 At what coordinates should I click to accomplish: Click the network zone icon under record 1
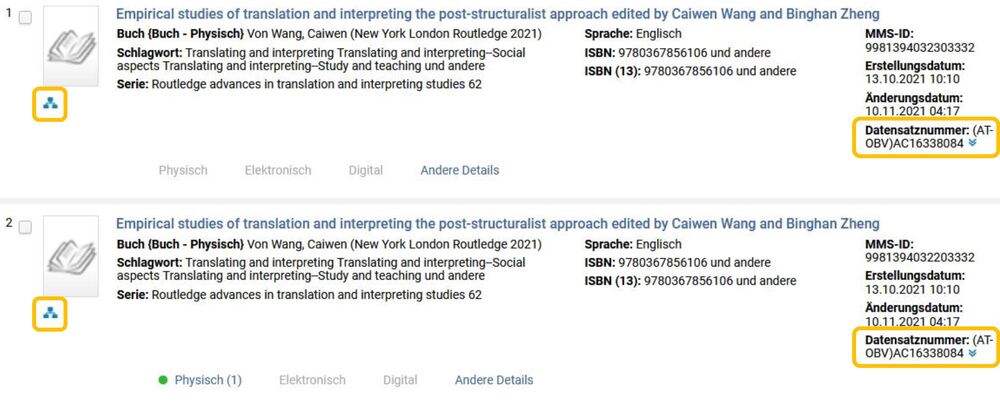click(50, 103)
